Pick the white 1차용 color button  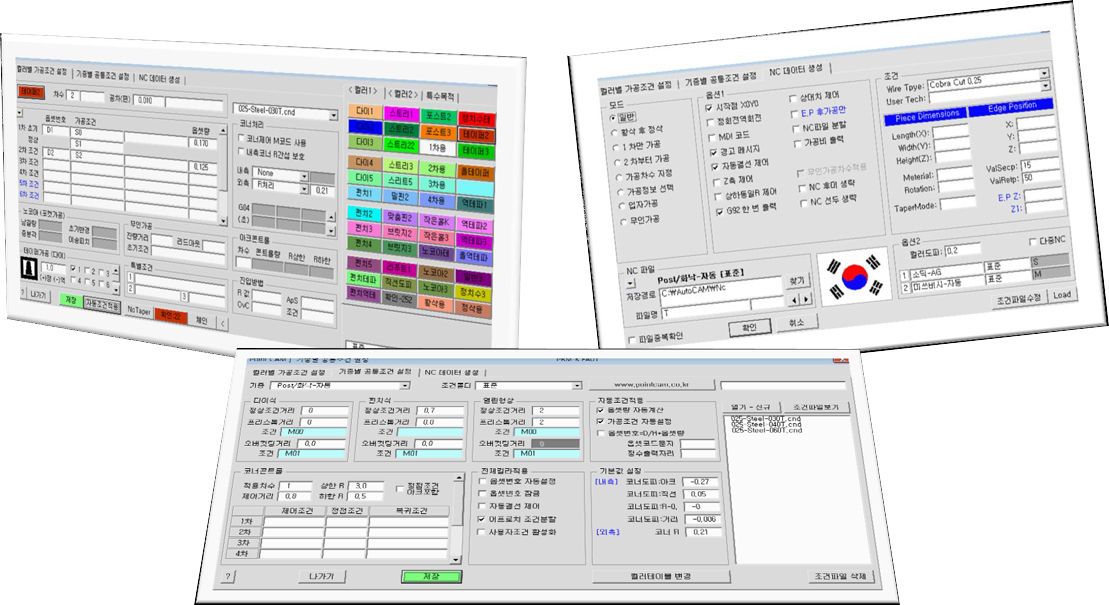coord(438,149)
